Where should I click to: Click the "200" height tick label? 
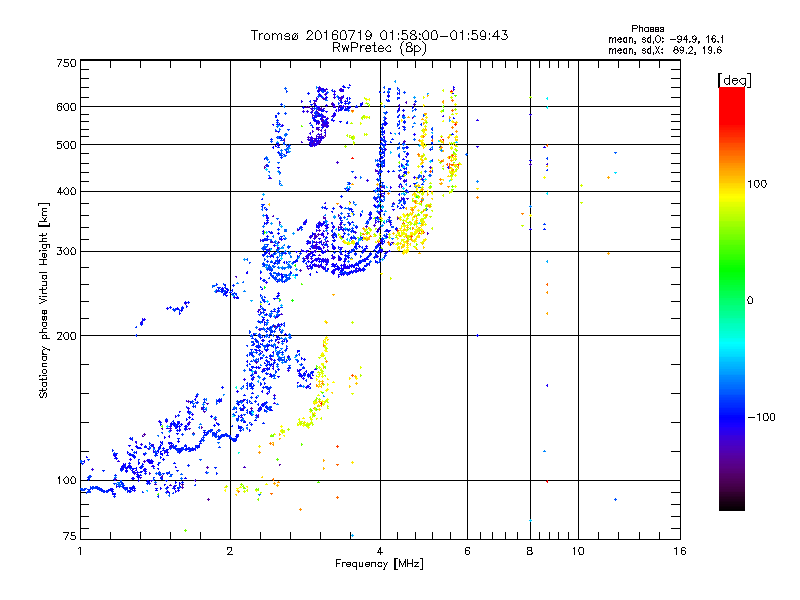66,336
